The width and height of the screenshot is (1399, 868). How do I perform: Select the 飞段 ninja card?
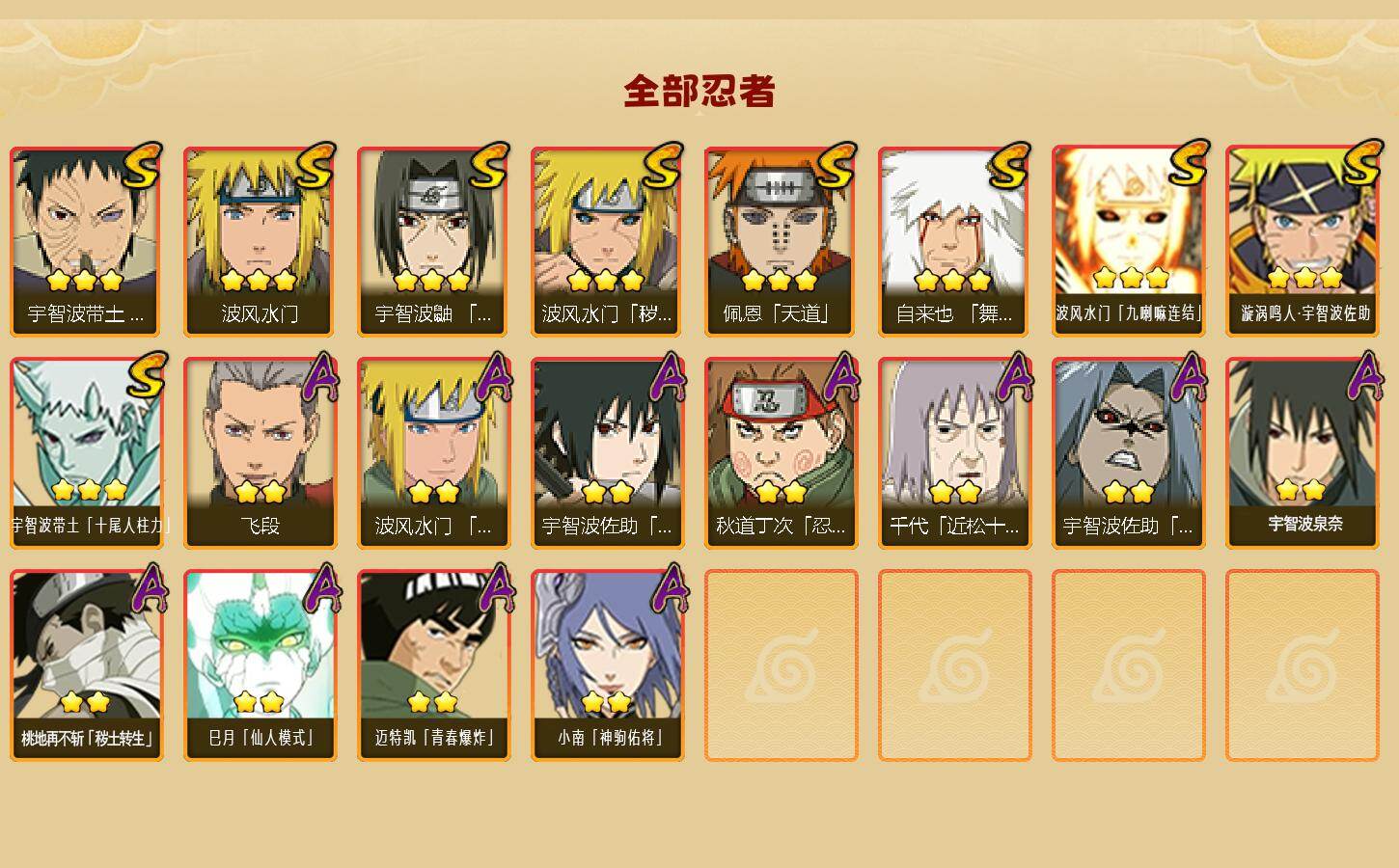tap(261, 453)
